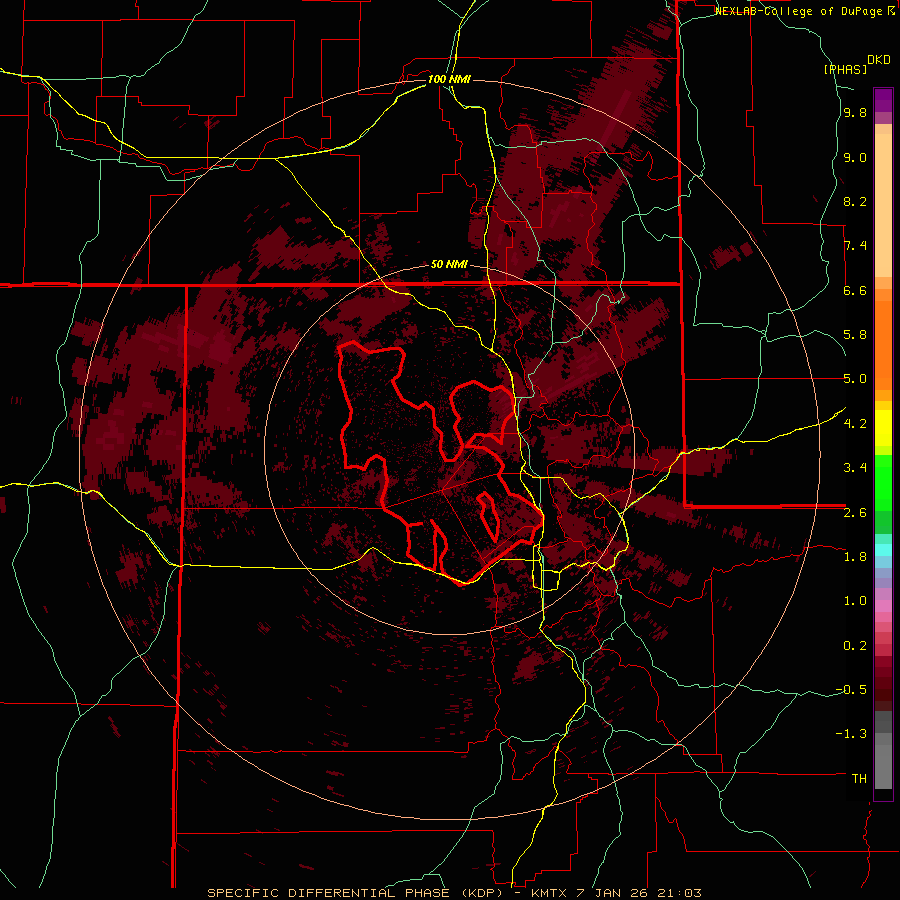The width and height of the screenshot is (900, 900).
Task: Click the 8.2 scale value
Action: pos(855,201)
